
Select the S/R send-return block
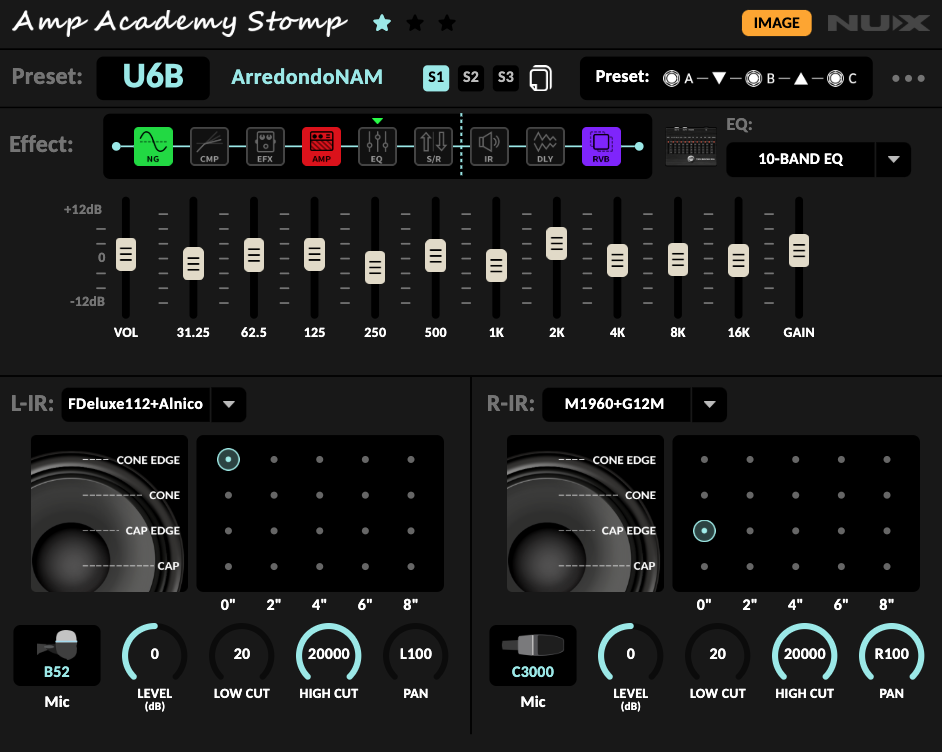pos(433,146)
